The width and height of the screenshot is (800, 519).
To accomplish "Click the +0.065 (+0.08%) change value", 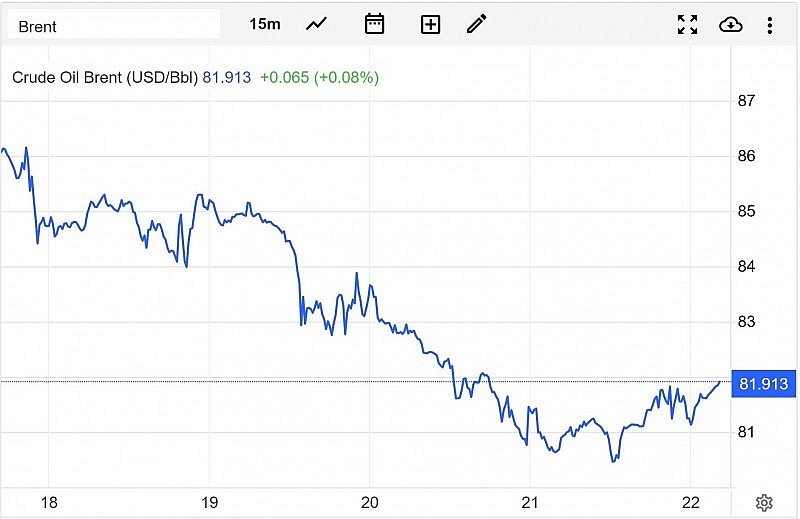I will pyautogui.click(x=319, y=77).
